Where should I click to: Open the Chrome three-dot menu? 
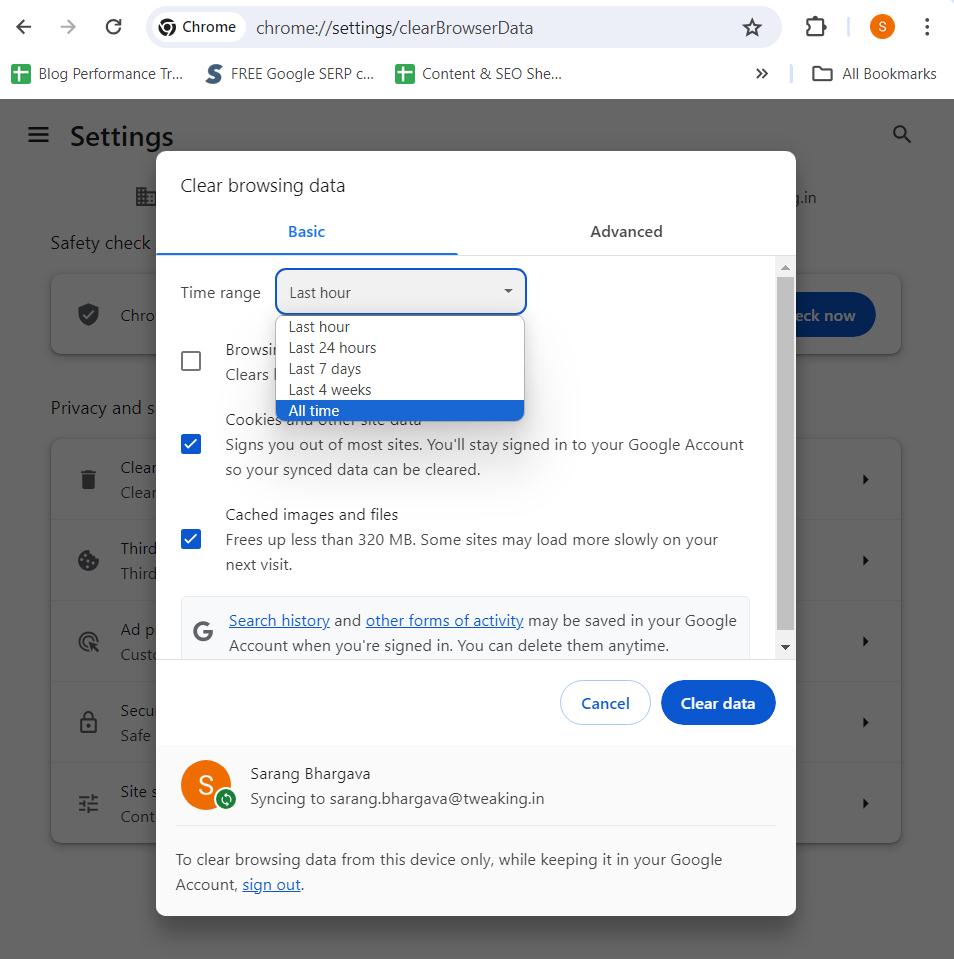tap(927, 27)
